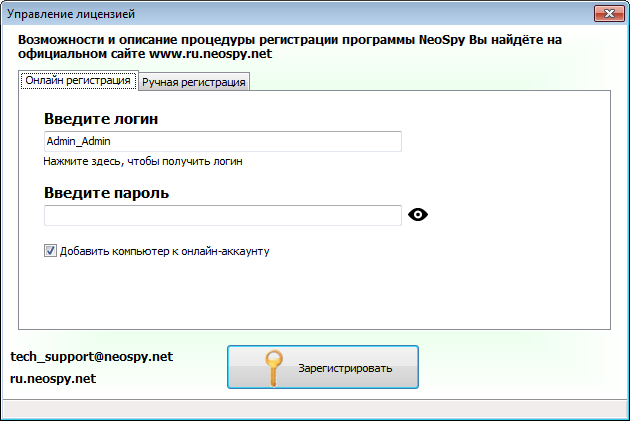Select the Онлайн регистрация tab
This screenshot has width=630, height=421.
pyautogui.click(x=78, y=80)
